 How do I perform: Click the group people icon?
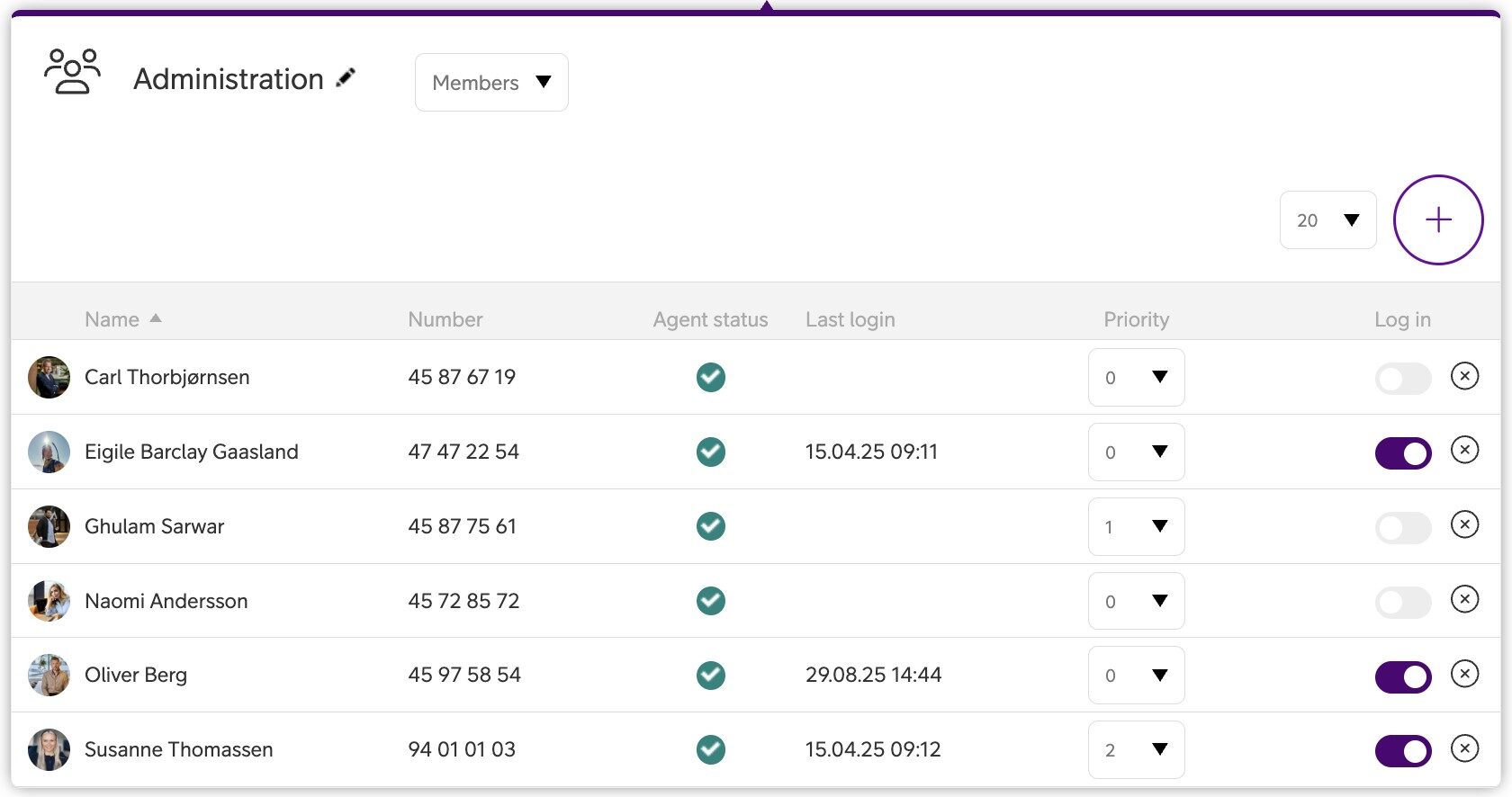pos(72,72)
